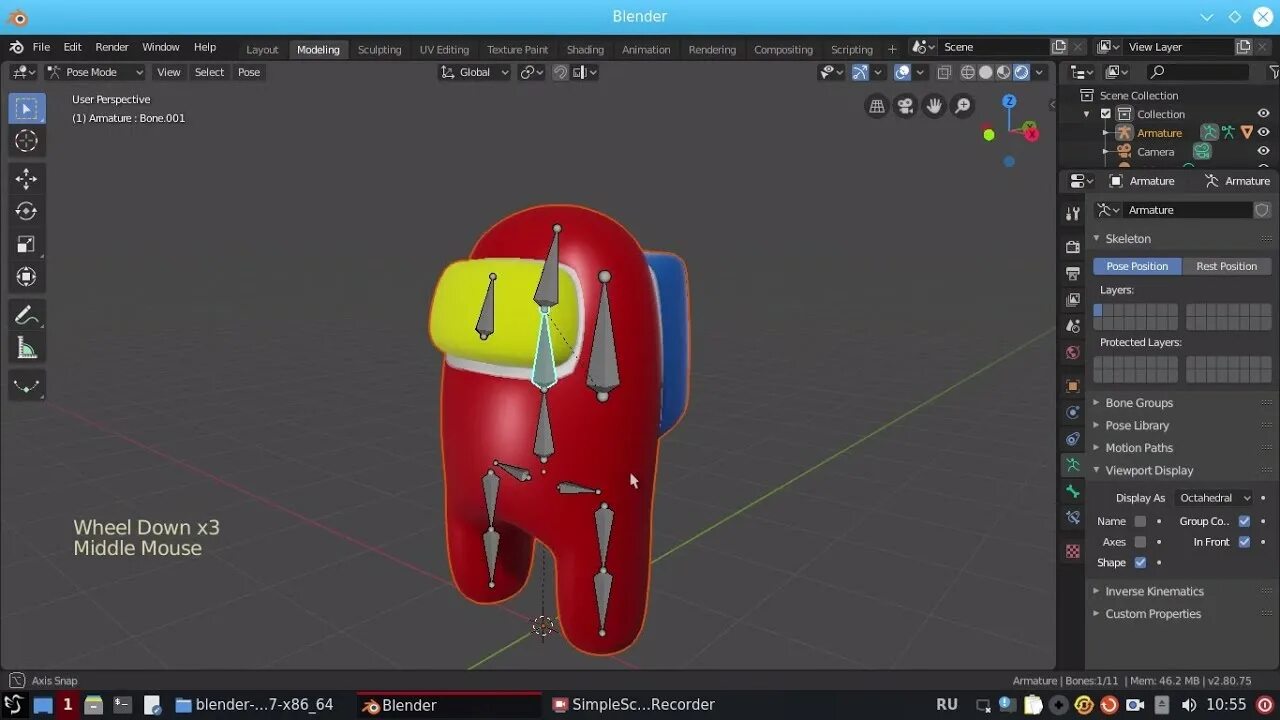This screenshot has width=1280, height=720.
Task: Uncheck the Collection exclude checkbox
Action: point(1105,114)
